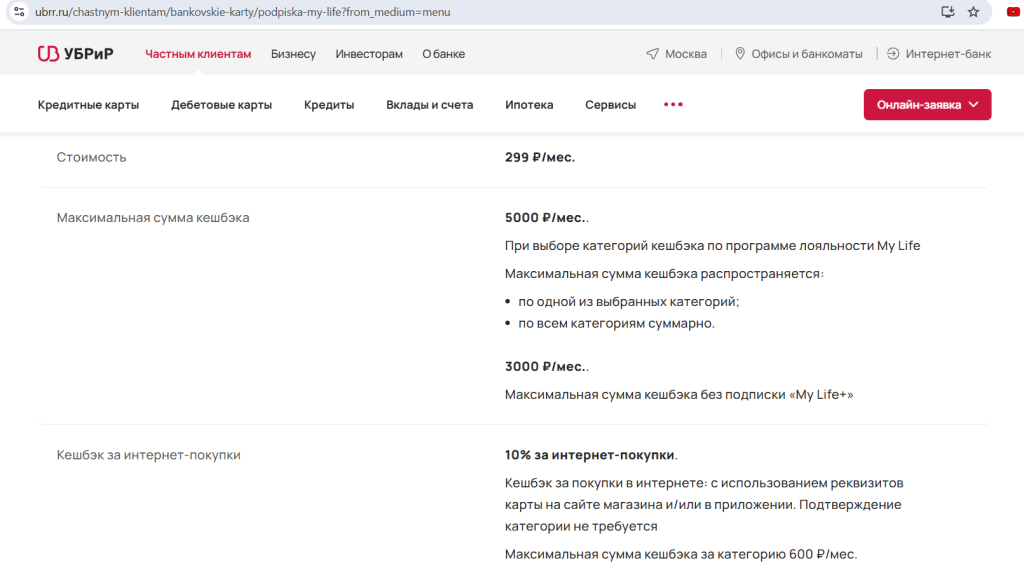Expand the Онлайн-заявка dropdown button
1024x577 pixels.
click(927, 105)
